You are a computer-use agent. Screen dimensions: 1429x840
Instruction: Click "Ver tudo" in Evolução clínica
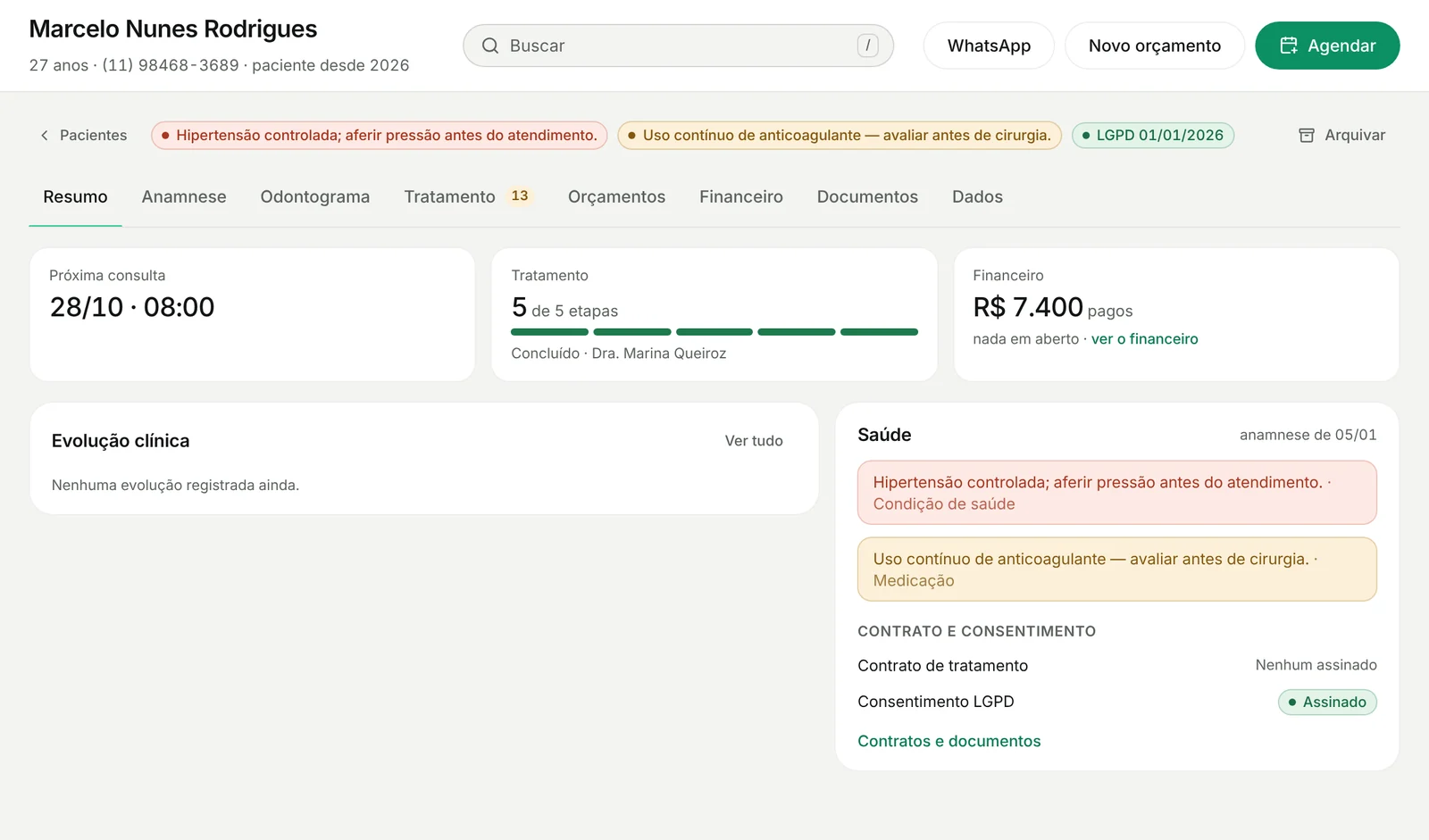click(754, 441)
